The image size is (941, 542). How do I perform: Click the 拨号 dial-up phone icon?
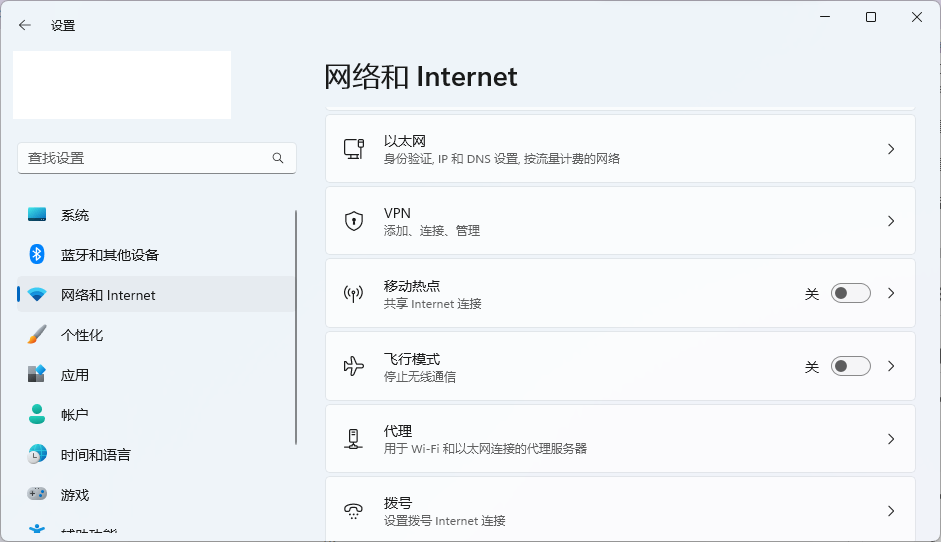[x=353, y=511]
